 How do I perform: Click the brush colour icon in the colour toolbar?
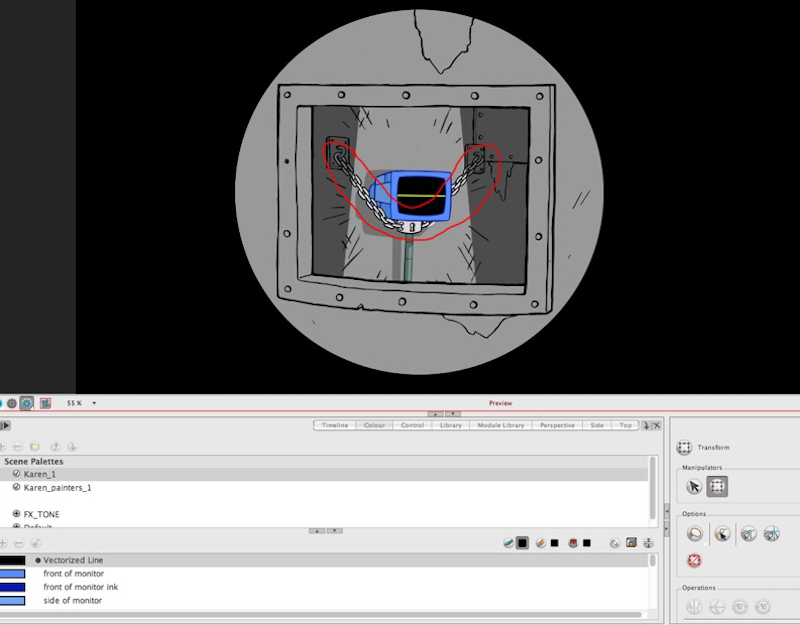point(508,543)
